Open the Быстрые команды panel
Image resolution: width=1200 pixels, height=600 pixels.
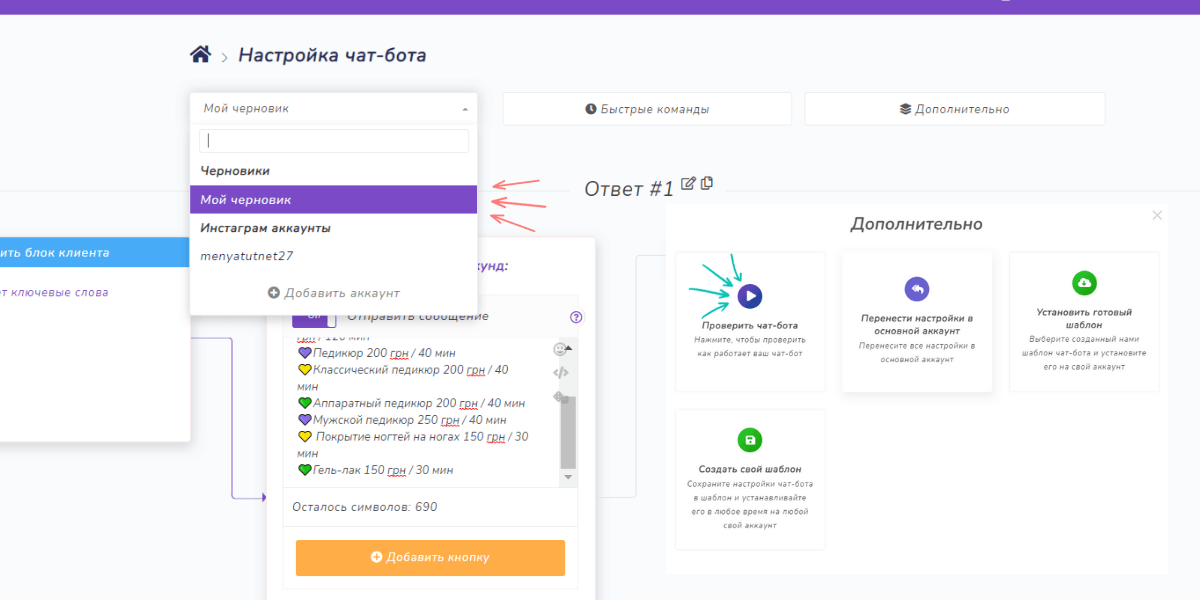645,108
